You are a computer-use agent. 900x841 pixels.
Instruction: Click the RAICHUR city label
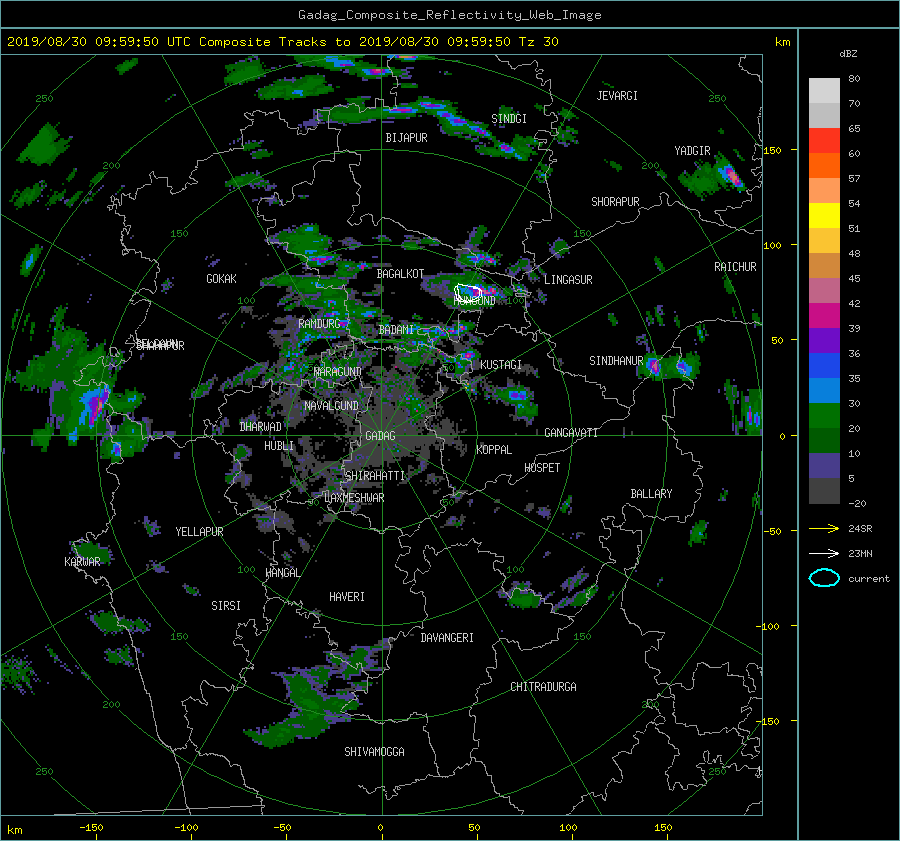(x=735, y=267)
